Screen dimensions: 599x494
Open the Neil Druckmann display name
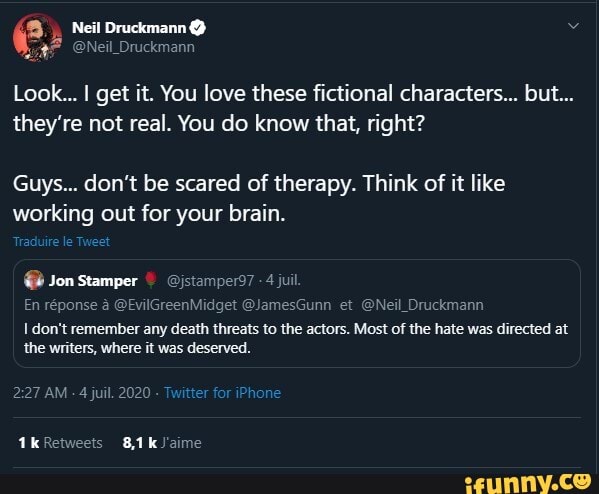click(129, 28)
